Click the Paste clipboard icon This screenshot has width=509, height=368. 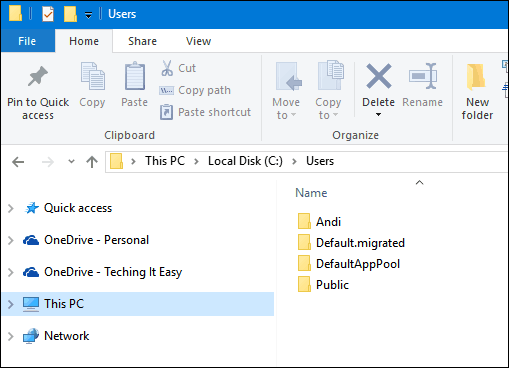pyautogui.click(x=135, y=76)
